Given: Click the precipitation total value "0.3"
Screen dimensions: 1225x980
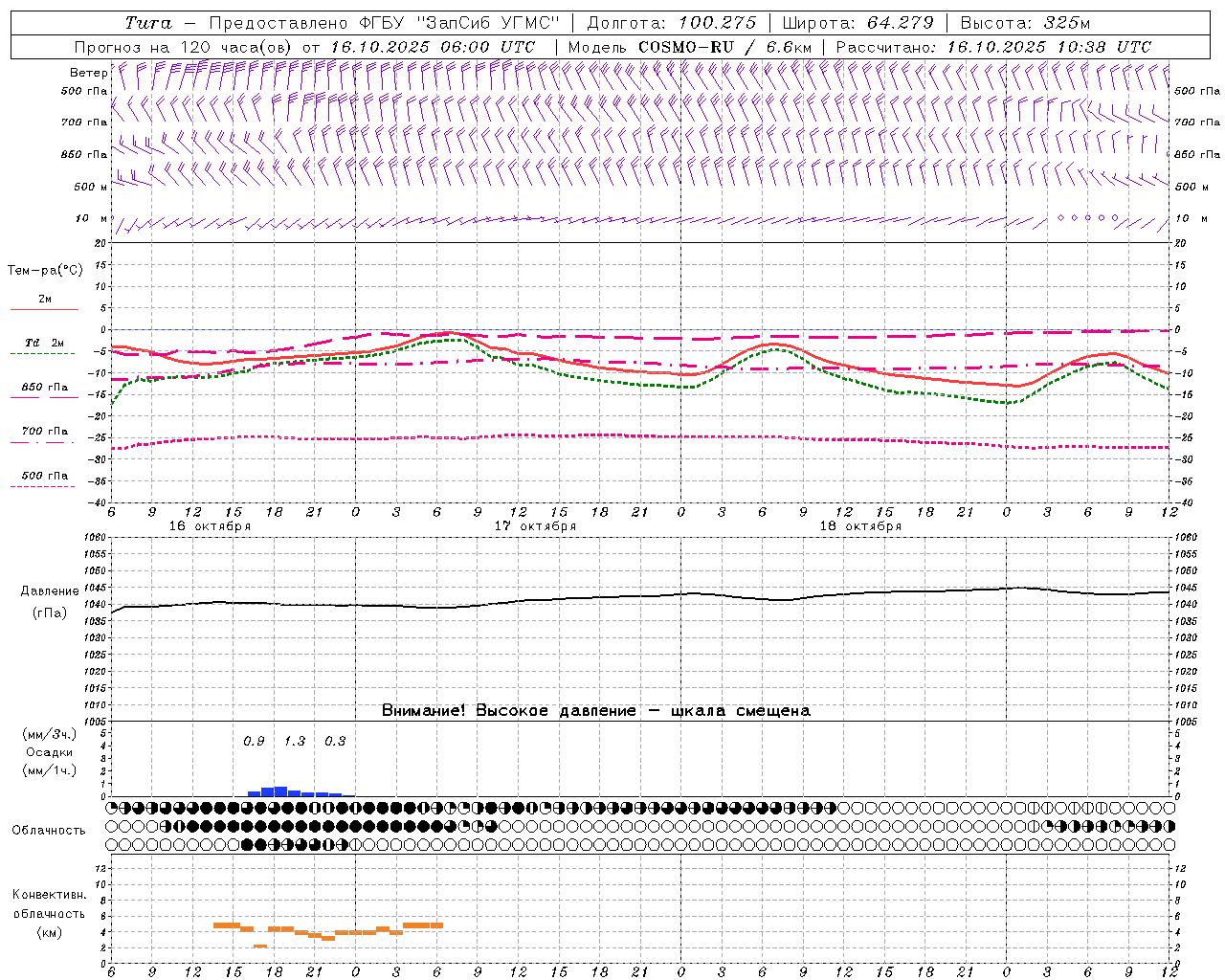Looking at the screenshot, I should point(335,742).
